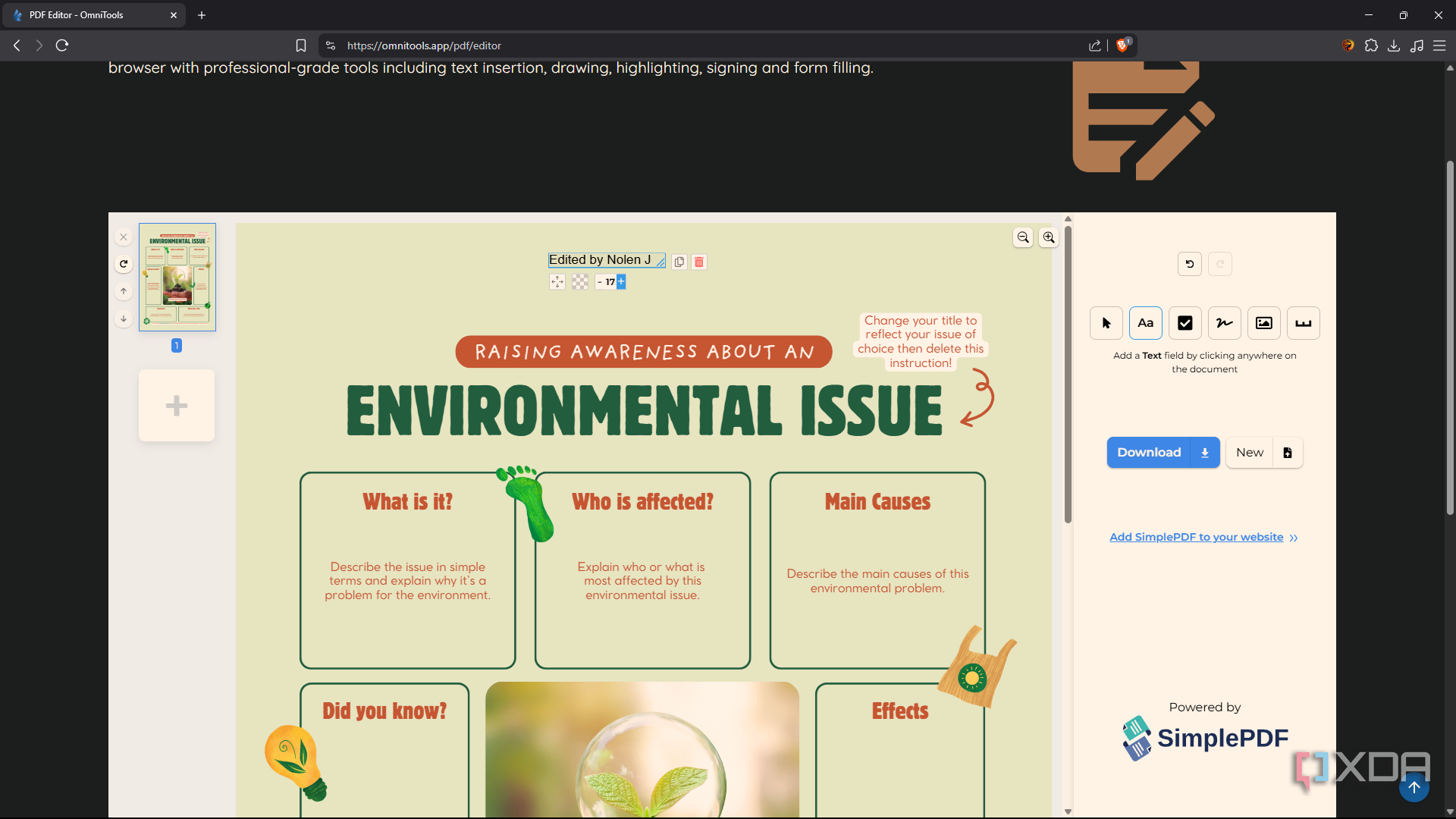This screenshot has height=819, width=1456.
Task: Move page down in sidebar
Action: (124, 318)
